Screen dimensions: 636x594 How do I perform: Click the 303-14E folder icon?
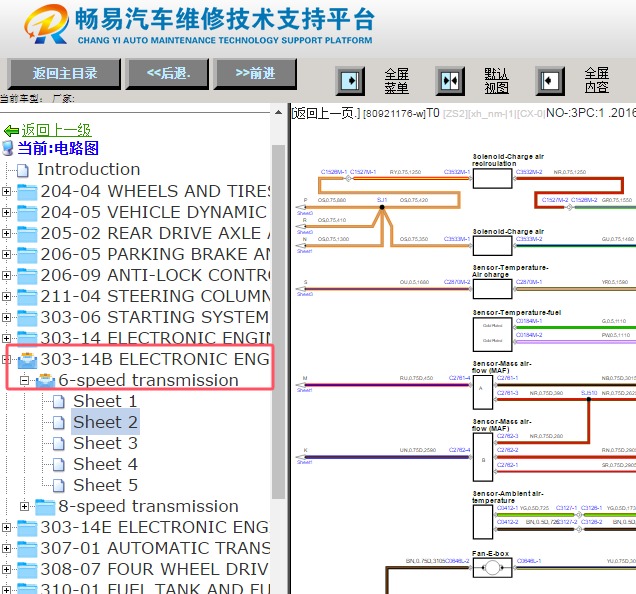pos(27,528)
